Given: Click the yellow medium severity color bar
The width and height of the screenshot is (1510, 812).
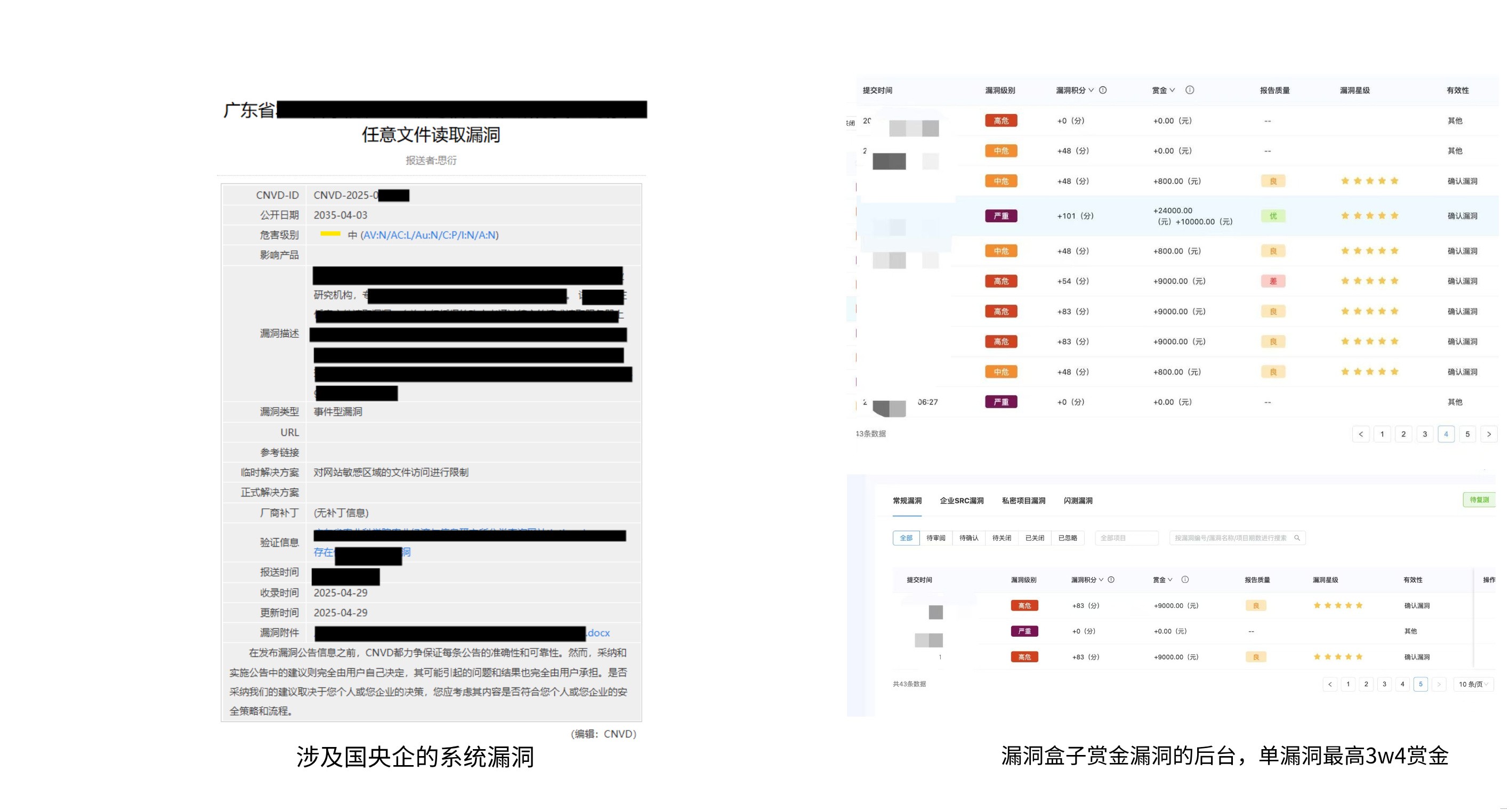Looking at the screenshot, I should click(x=330, y=234).
